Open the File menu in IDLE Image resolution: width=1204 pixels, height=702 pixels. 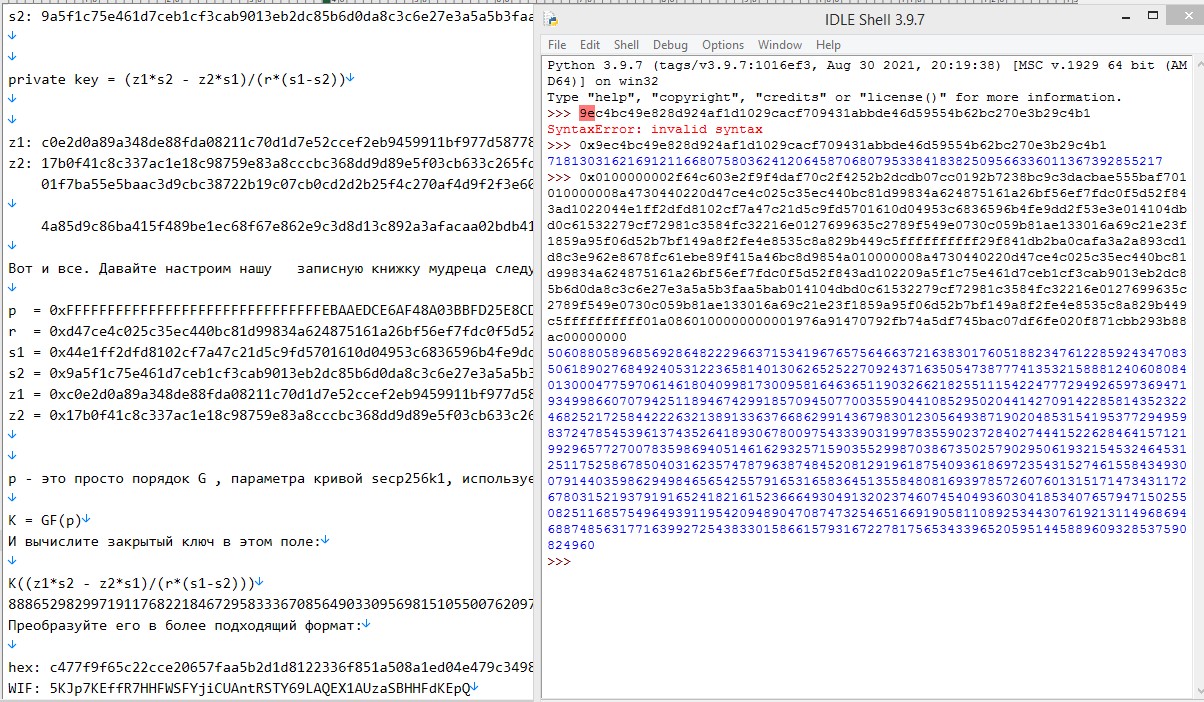coord(559,44)
